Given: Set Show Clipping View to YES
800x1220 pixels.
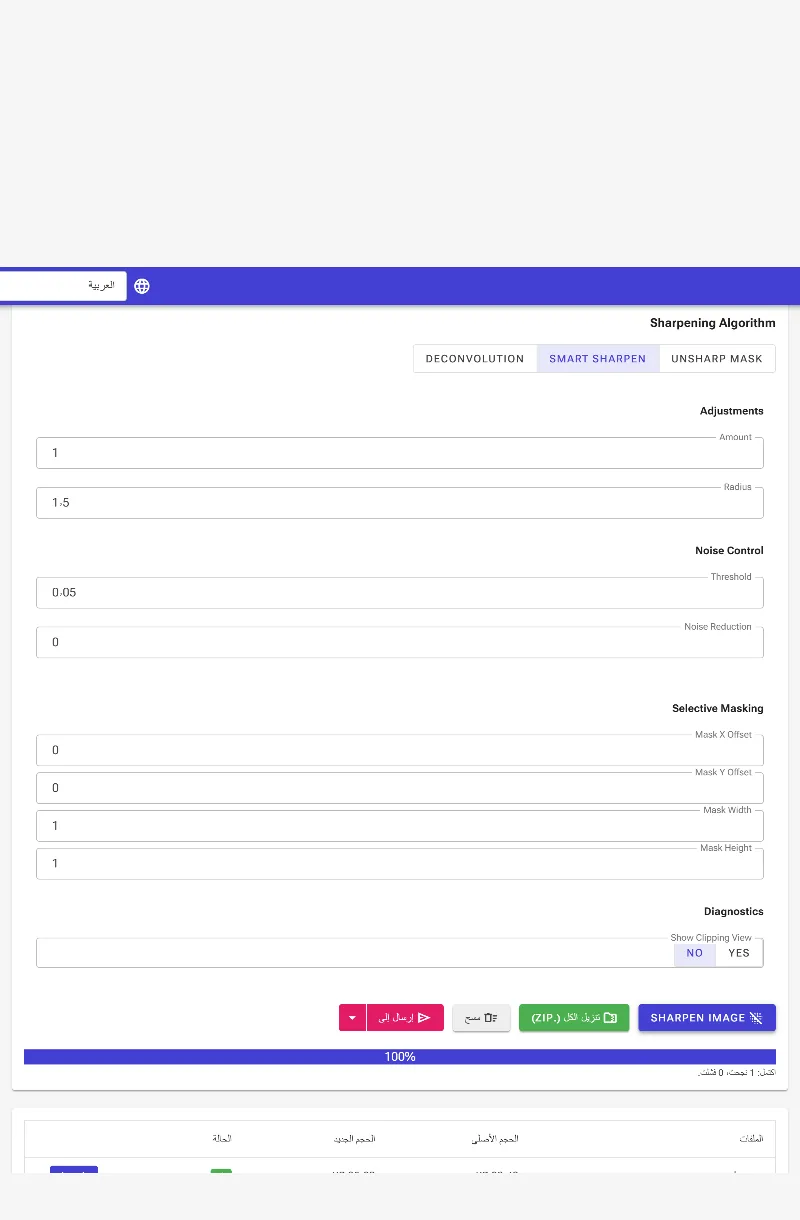Looking at the screenshot, I should (x=739, y=953).
